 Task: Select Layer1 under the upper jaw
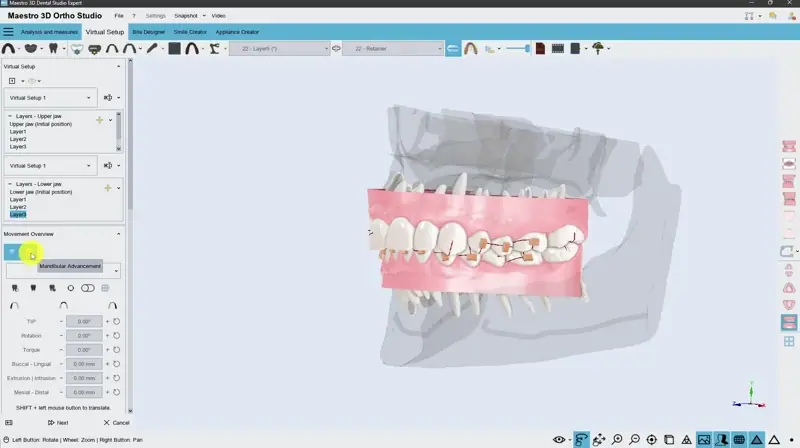(18, 132)
